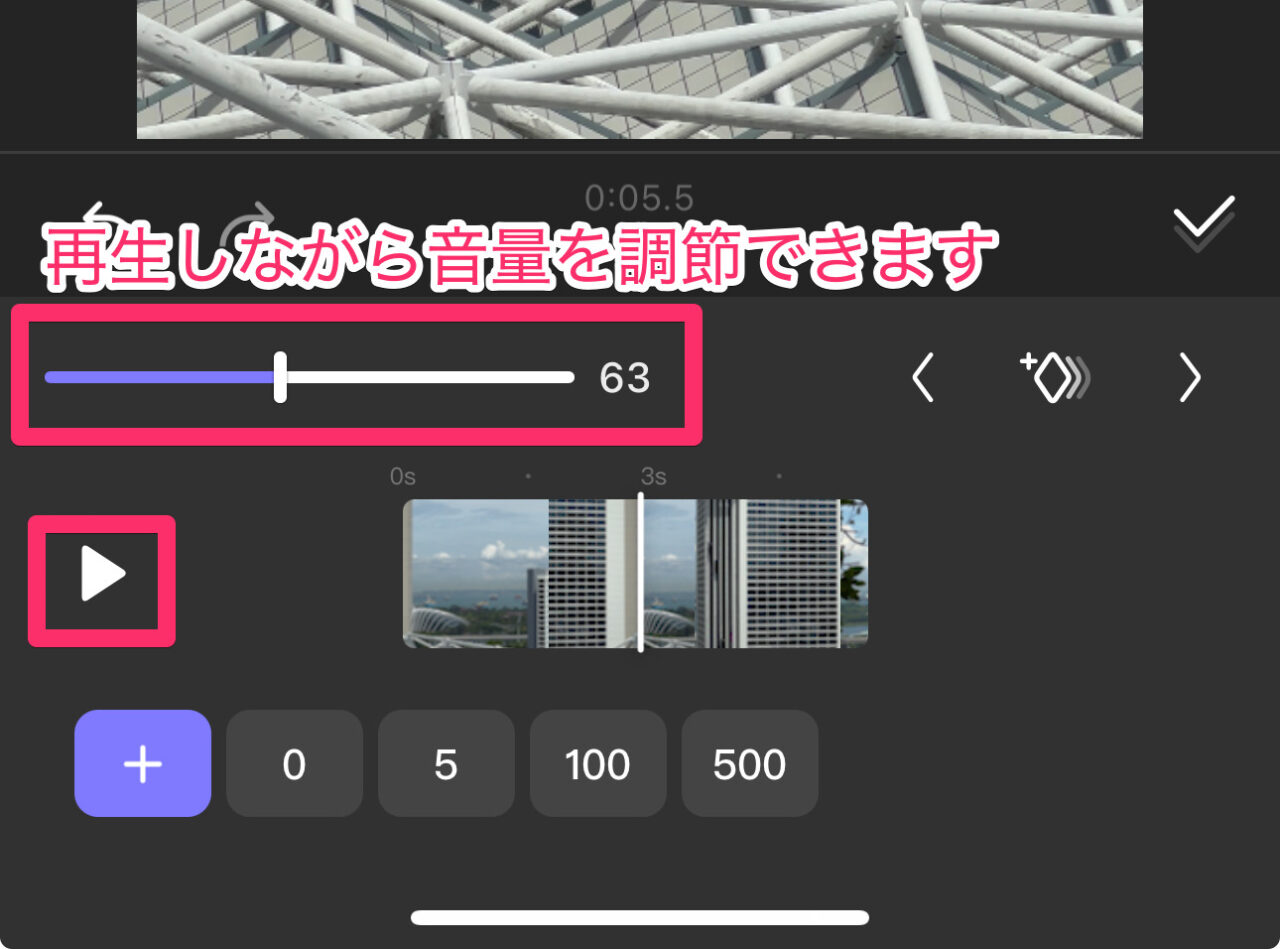Tap the play button beside the timeline
Viewport: 1280px width, 949px height.
[103, 575]
